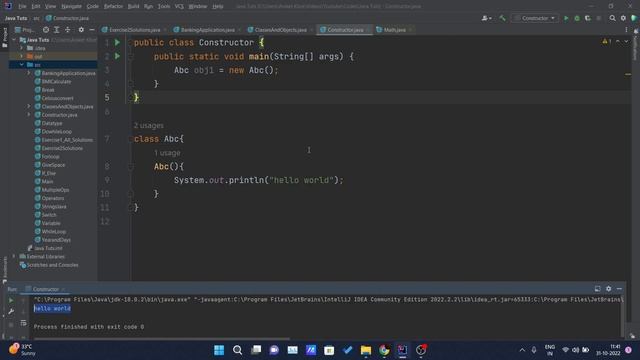Hide the Run panel with minus icon
Screen dimensions: 640x360
pyautogui.click(x=619, y=289)
